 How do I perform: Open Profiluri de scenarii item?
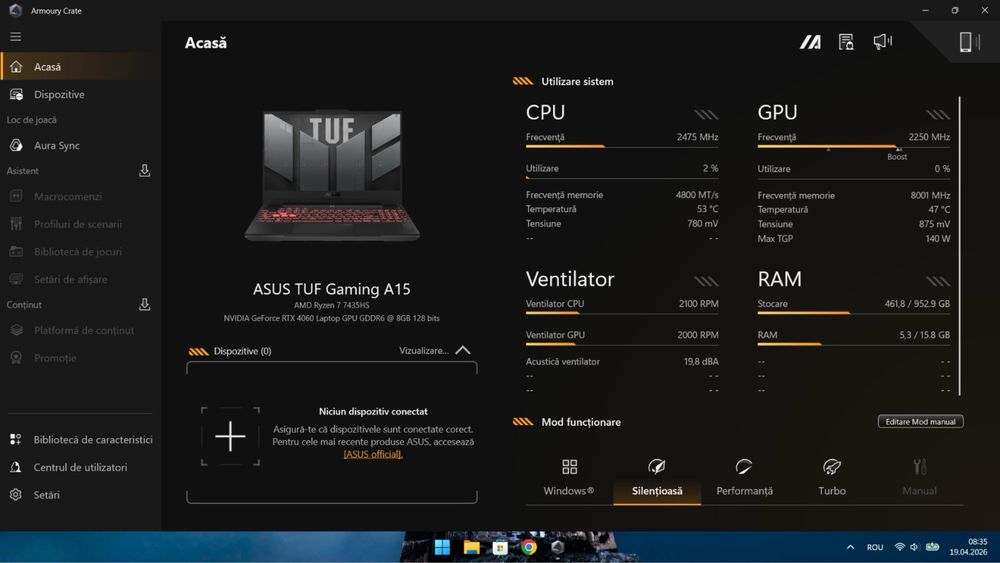tap(80, 224)
